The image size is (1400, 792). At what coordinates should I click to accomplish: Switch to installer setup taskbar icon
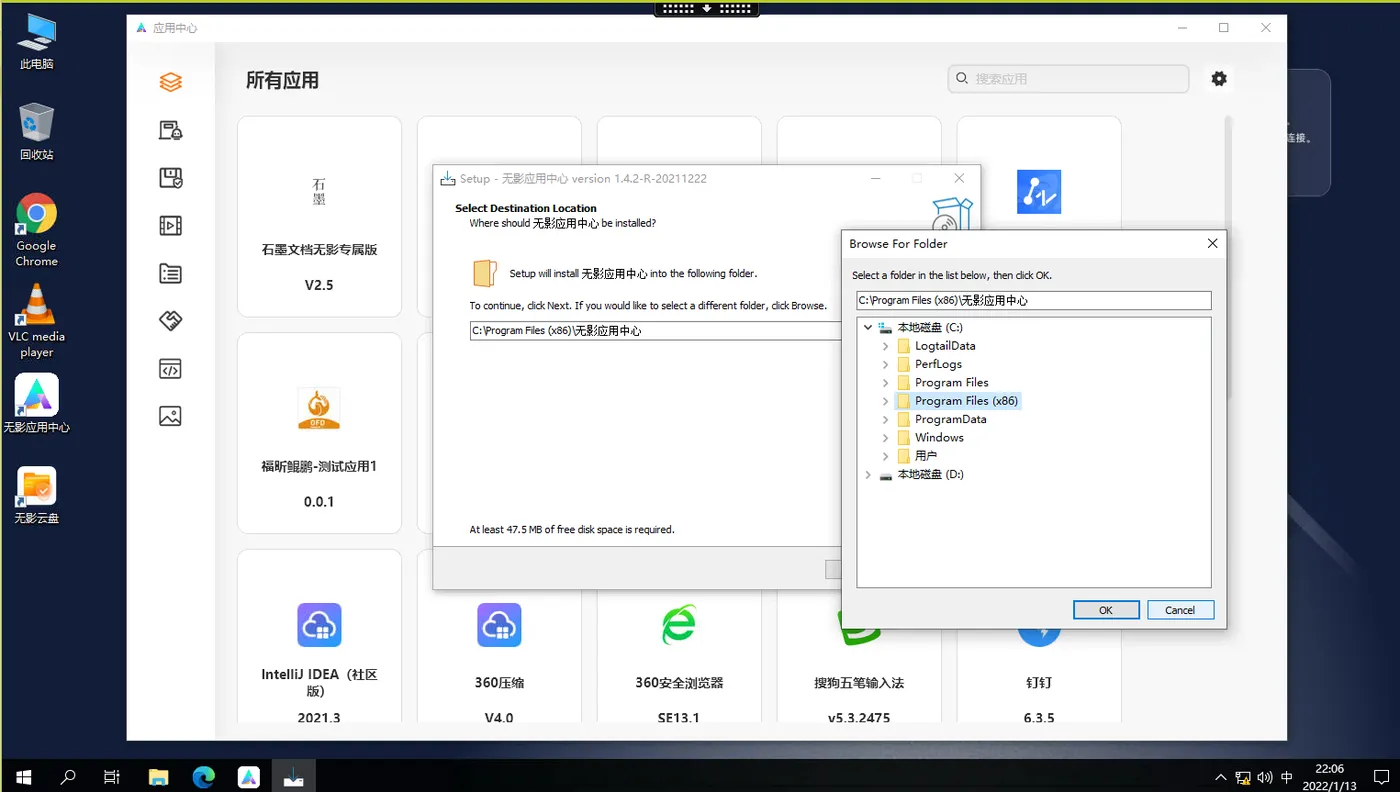coord(293,776)
